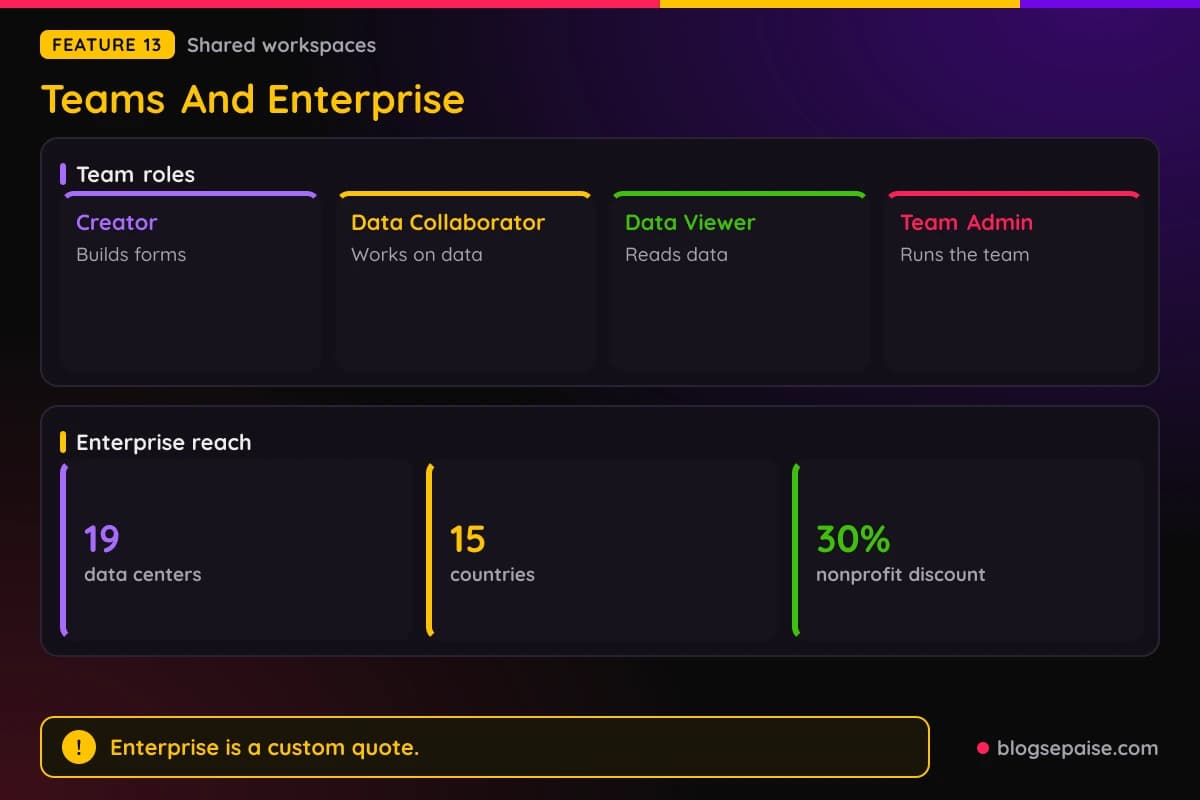Click the exclamation warning icon
Image resolution: width=1200 pixels, height=800 pixels.
(79, 747)
